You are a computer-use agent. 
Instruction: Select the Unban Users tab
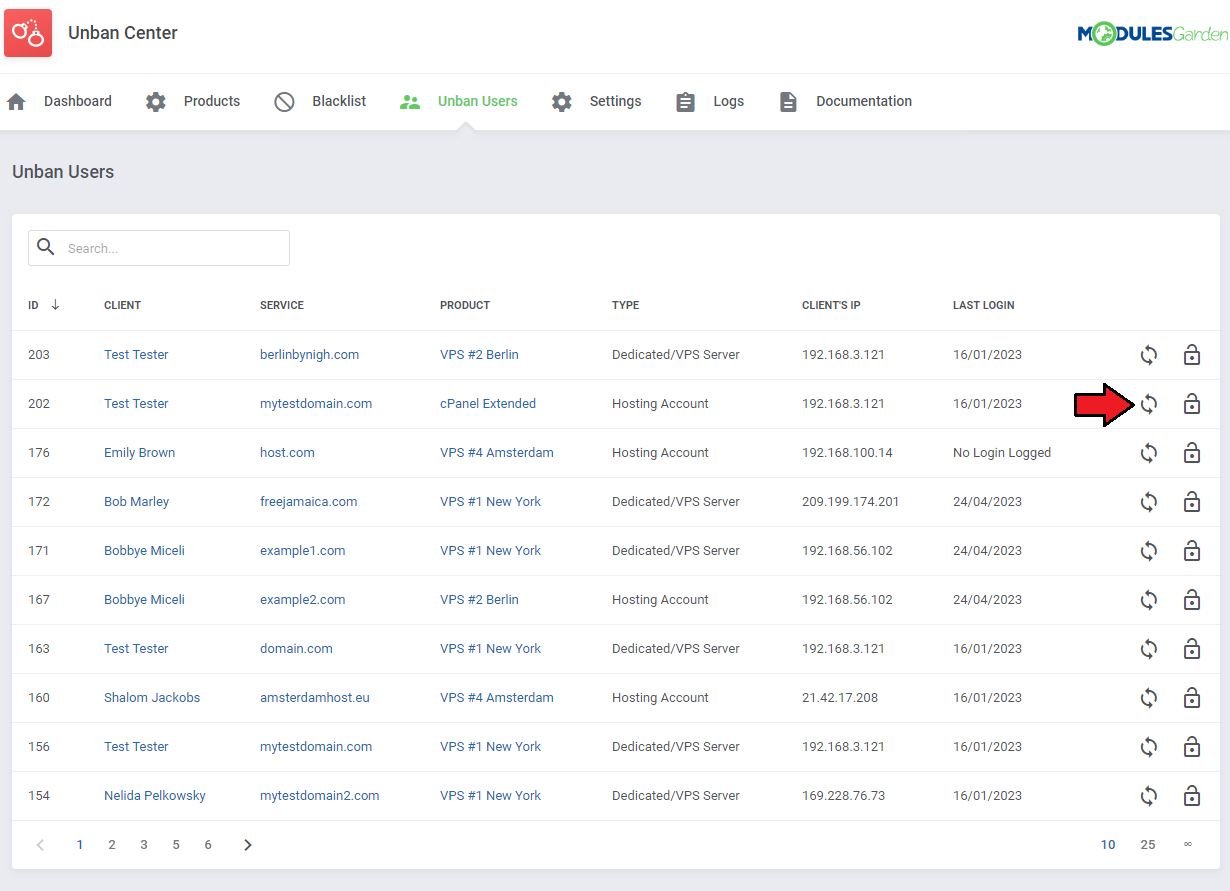[458, 101]
